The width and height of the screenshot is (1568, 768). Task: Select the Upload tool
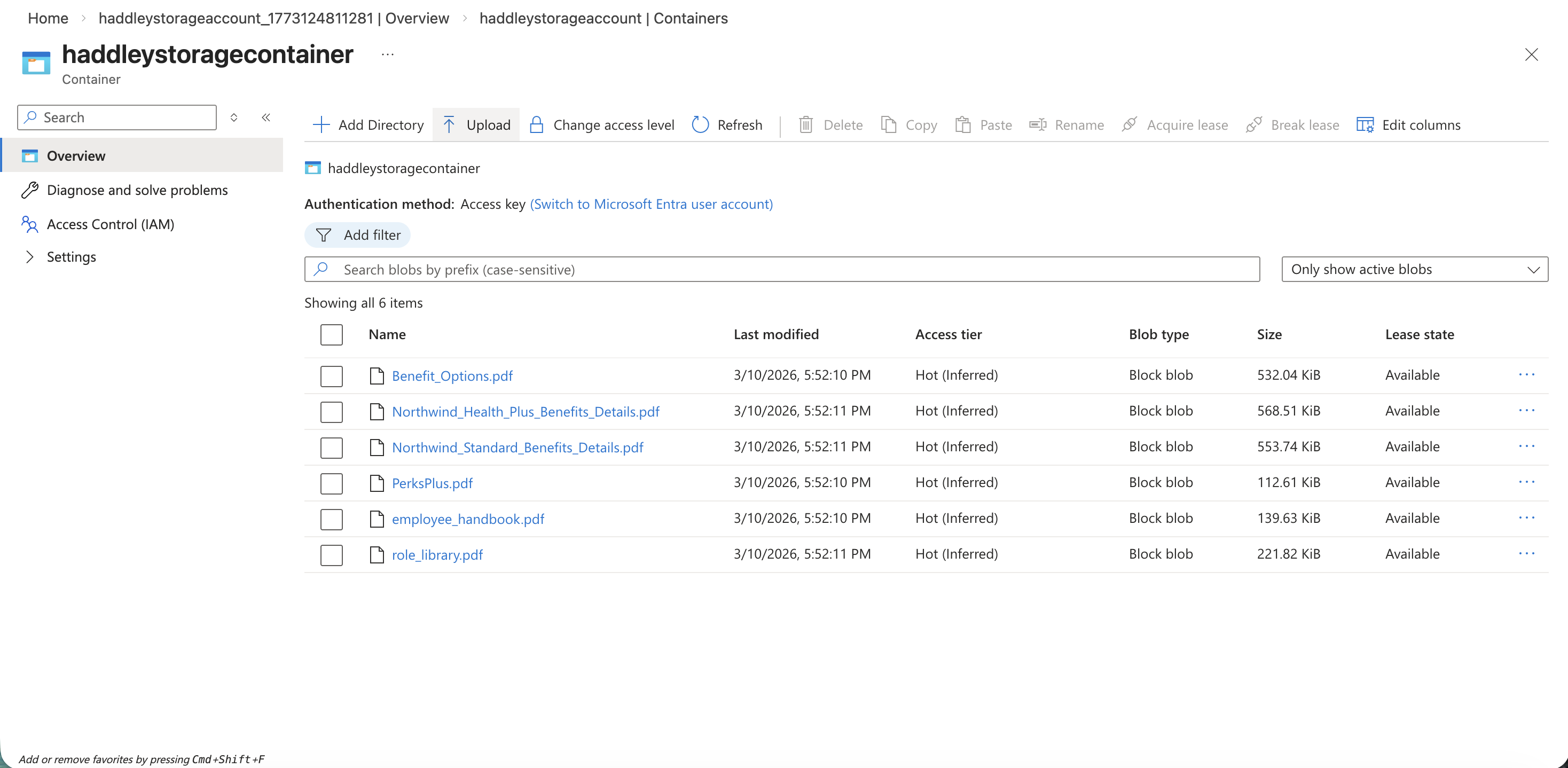point(475,124)
